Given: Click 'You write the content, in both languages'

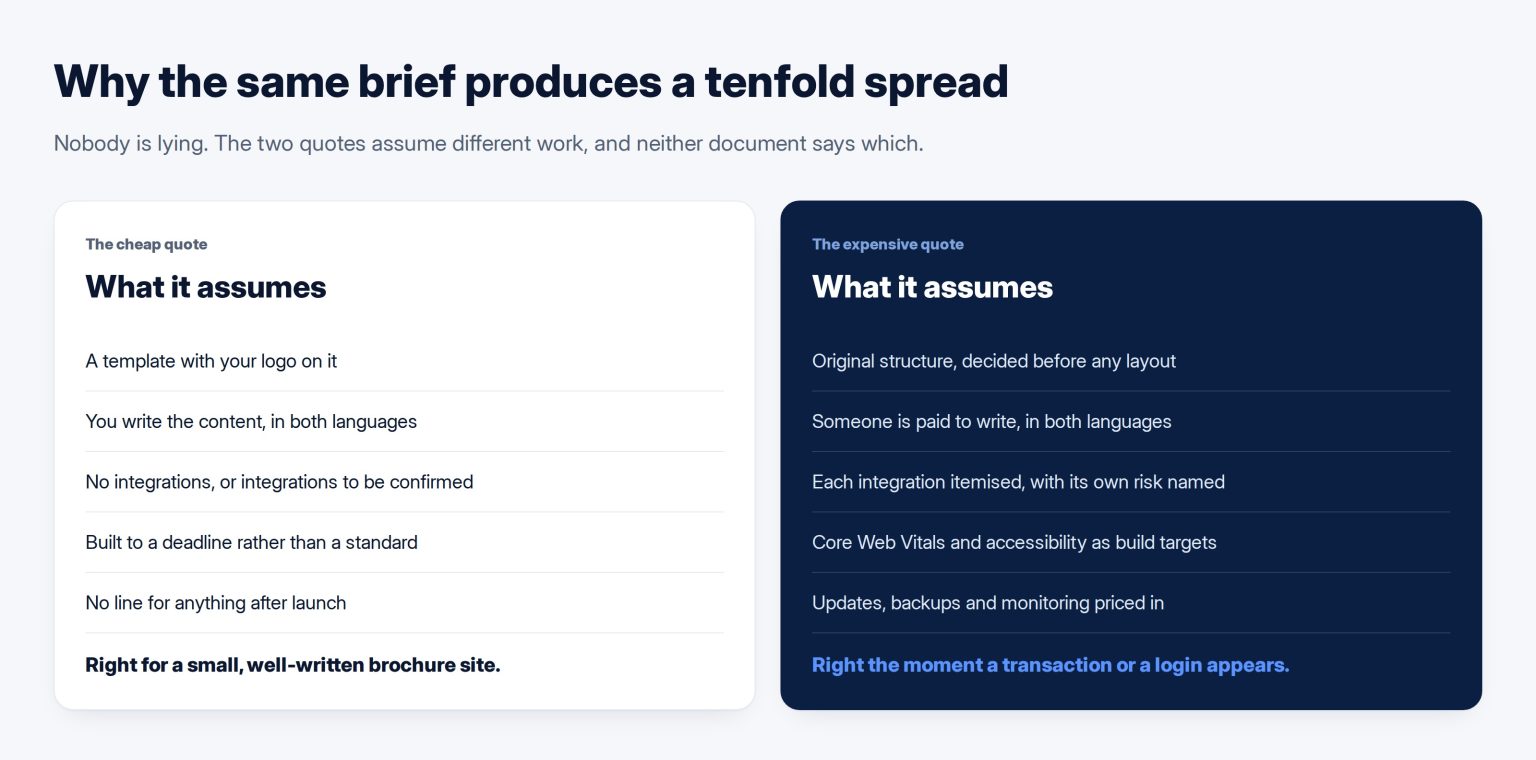Looking at the screenshot, I should coord(251,421).
